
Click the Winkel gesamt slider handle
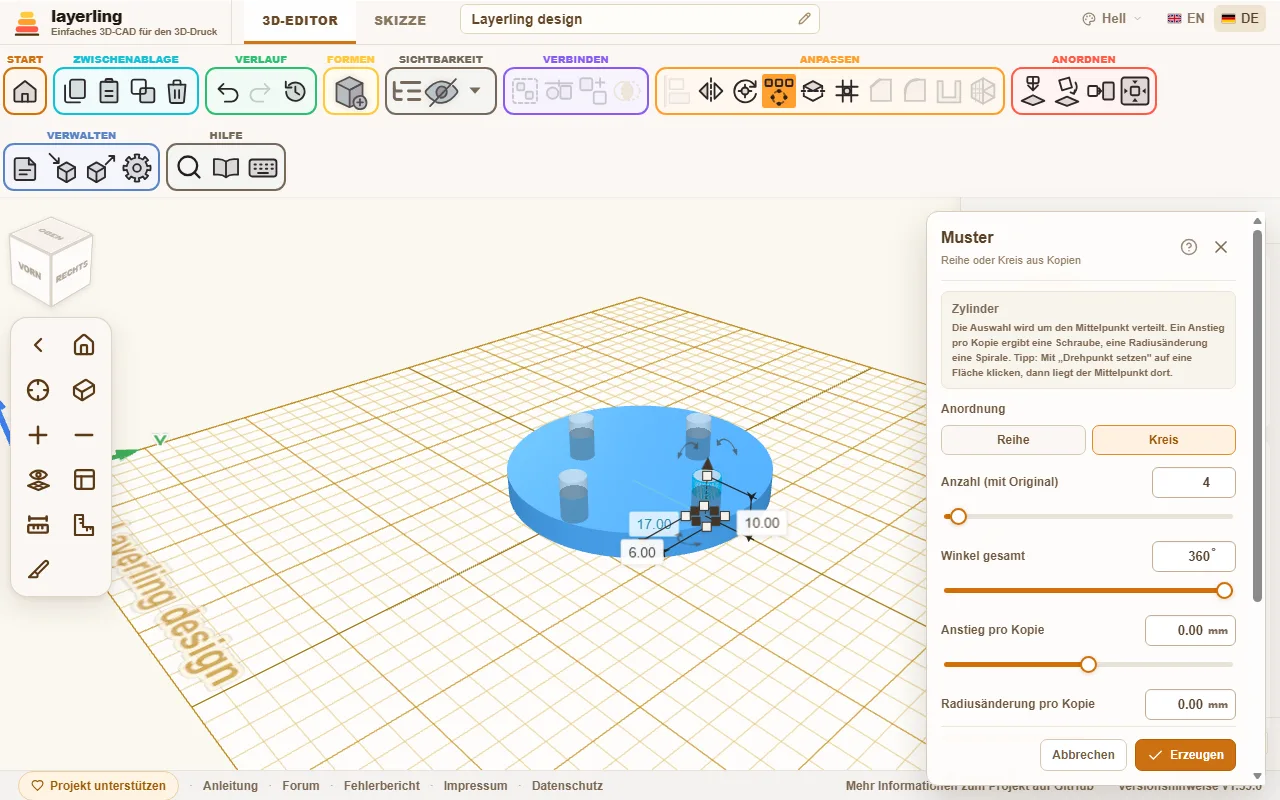tap(1224, 590)
